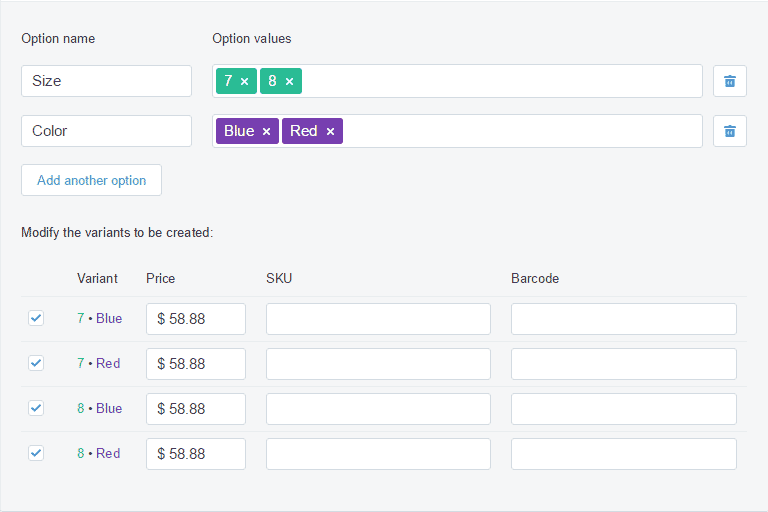
Task: Remove the size value 7 tag
Action: [244, 82]
